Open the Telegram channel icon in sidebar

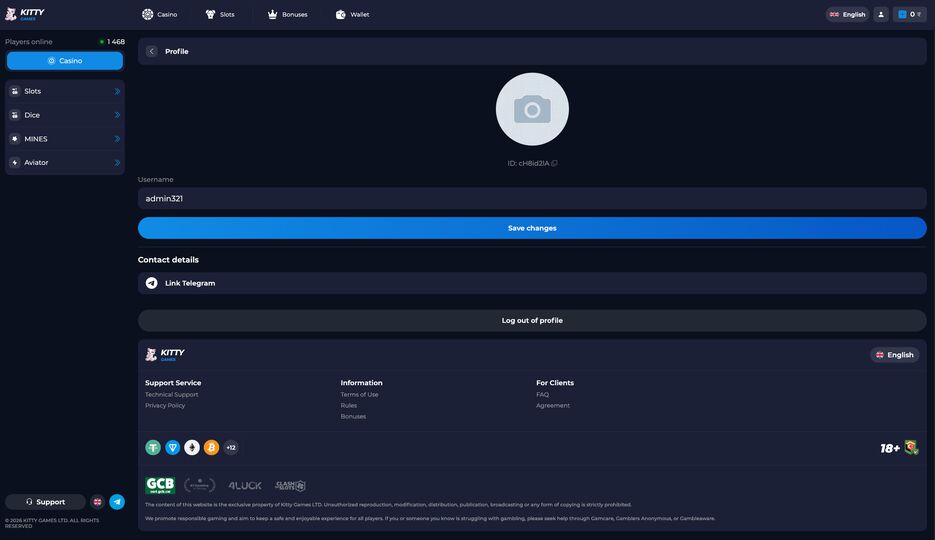[117, 502]
